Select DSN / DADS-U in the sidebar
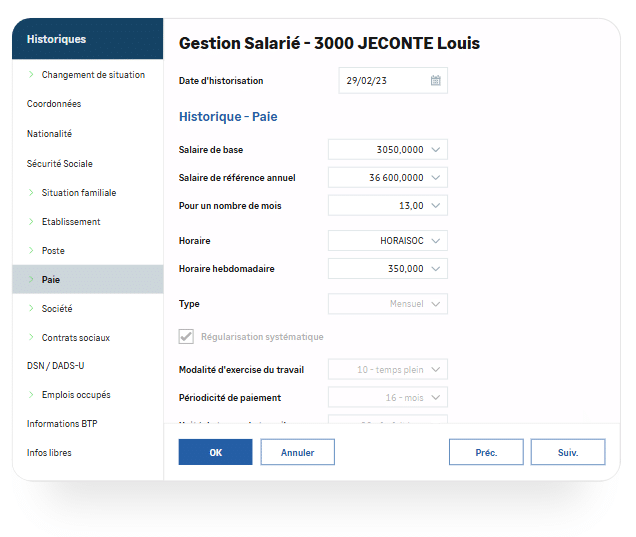The width and height of the screenshot is (636, 537). [x=56, y=366]
